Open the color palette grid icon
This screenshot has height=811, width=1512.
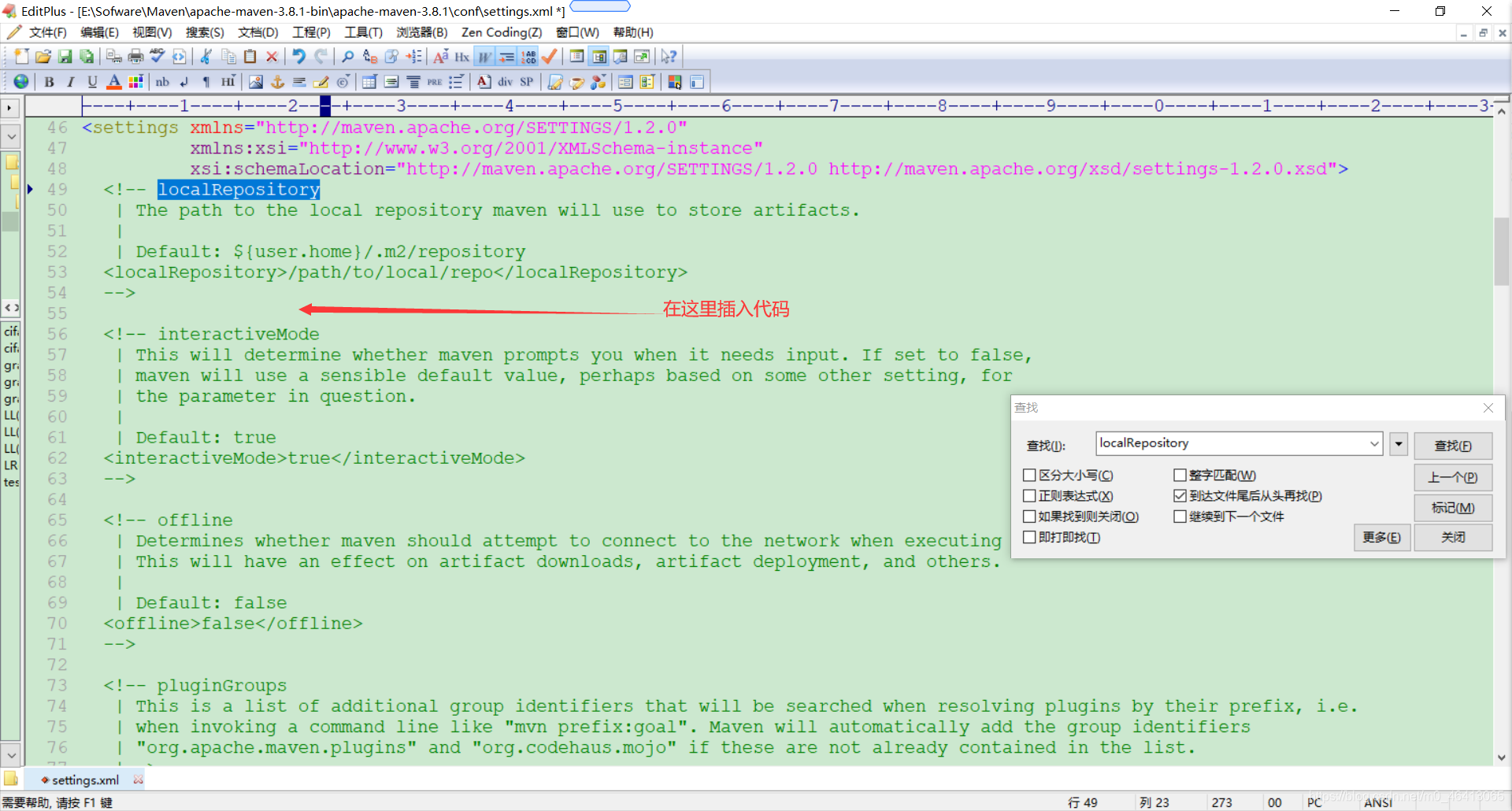tap(135, 82)
